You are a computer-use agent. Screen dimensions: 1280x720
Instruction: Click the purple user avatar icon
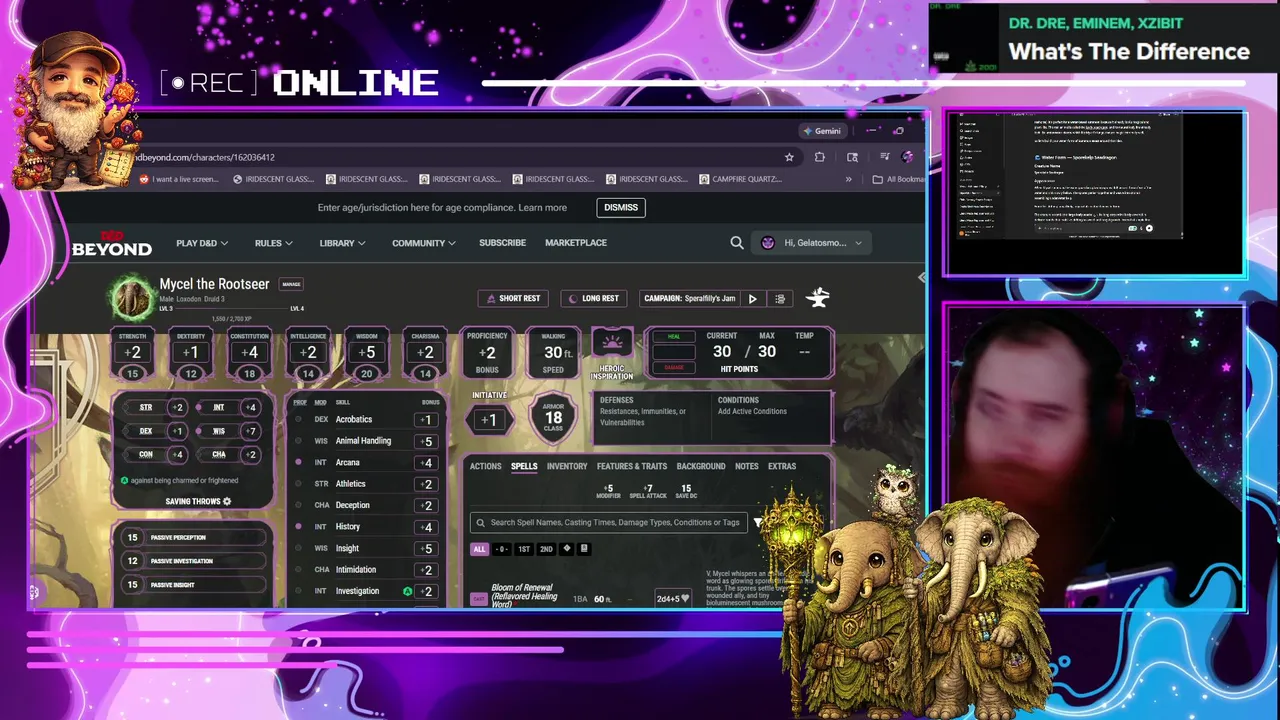[x=768, y=243]
